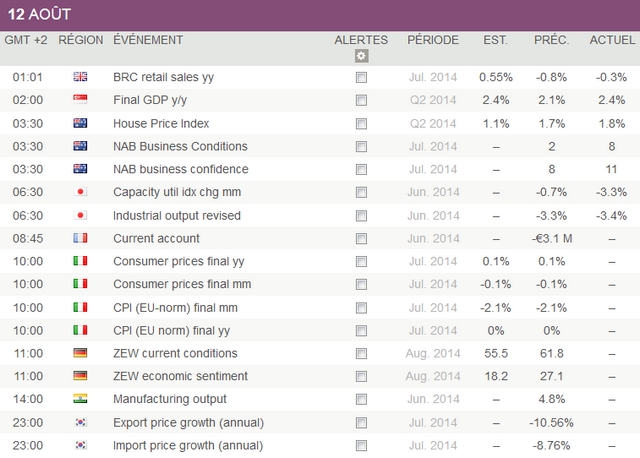Click the UK flag for BRC retail sales

tap(81, 77)
